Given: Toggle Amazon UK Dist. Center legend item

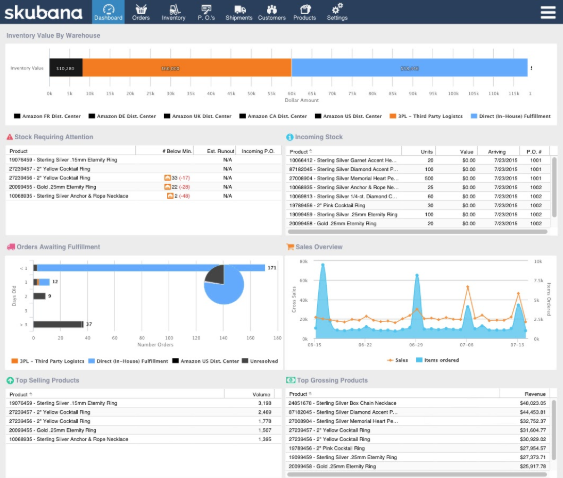Looking at the screenshot, I should point(198,116).
